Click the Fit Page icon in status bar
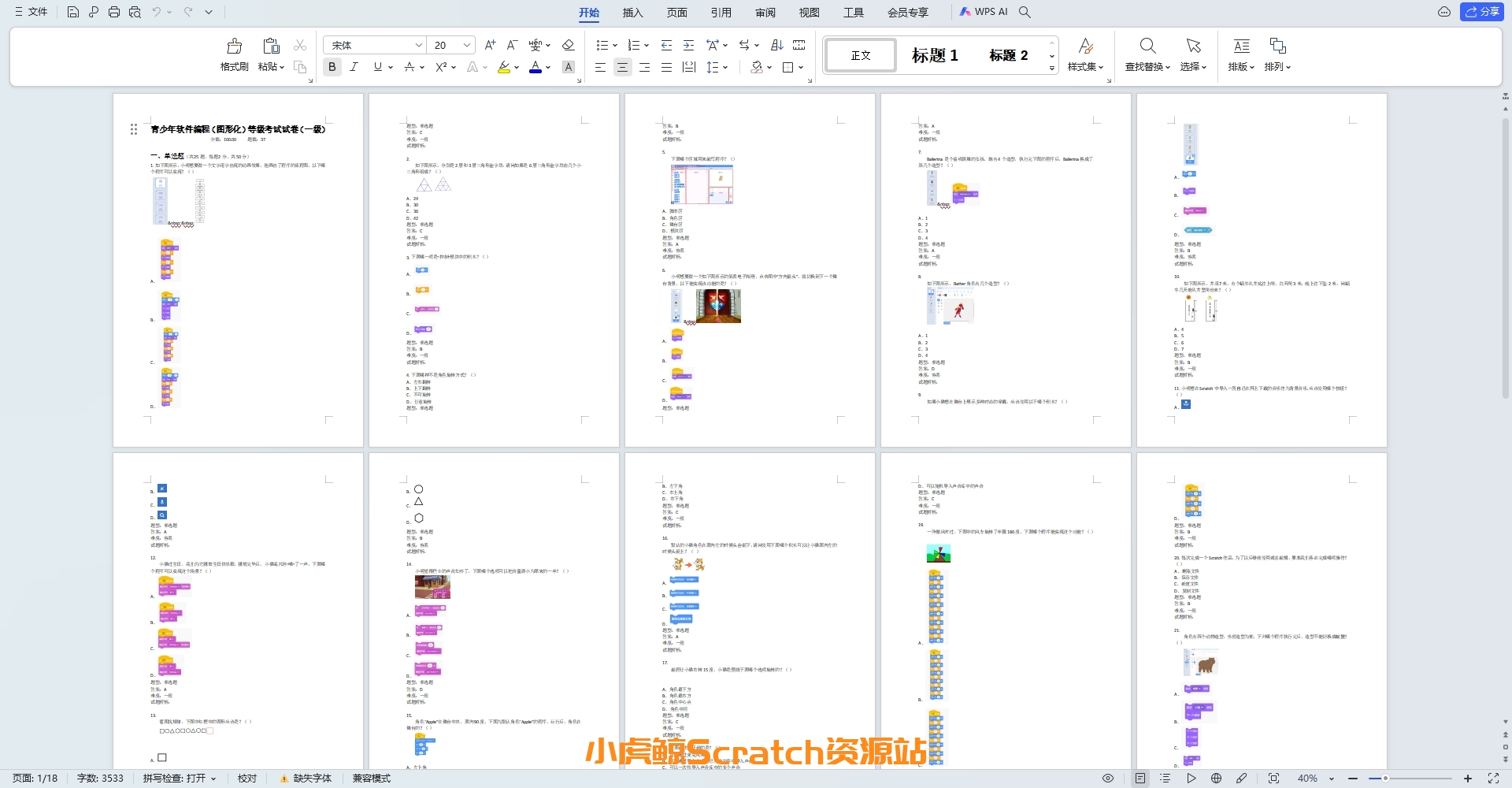Image resolution: width=1512 pixels, height=788 pixels. click(1273, 779)
